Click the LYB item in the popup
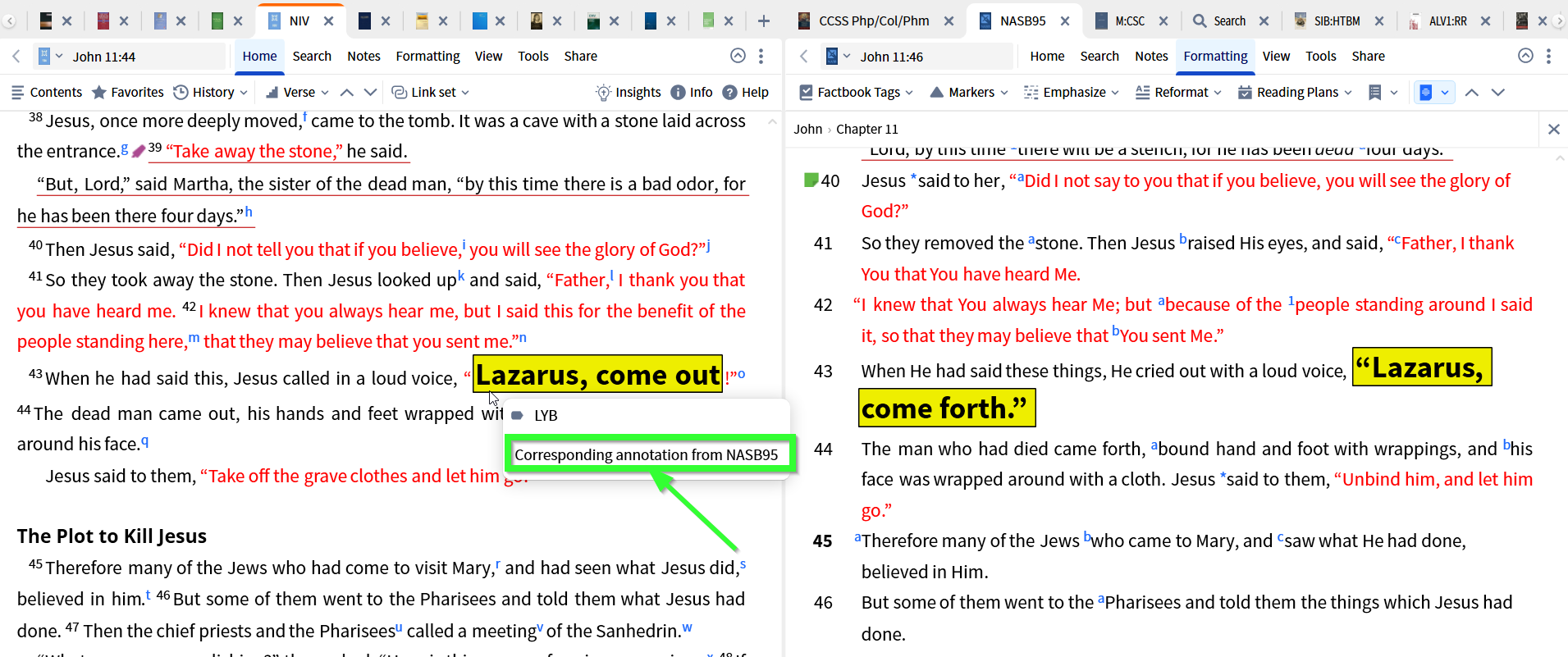The height and width of the screenshot is (657, 1568). click(545, 415)
